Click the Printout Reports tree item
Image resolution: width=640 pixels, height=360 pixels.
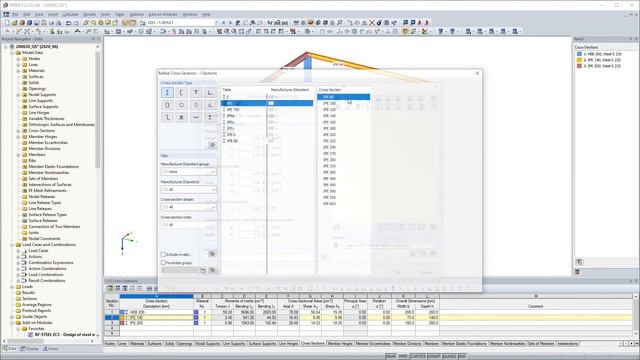click(x=36, y=311)
